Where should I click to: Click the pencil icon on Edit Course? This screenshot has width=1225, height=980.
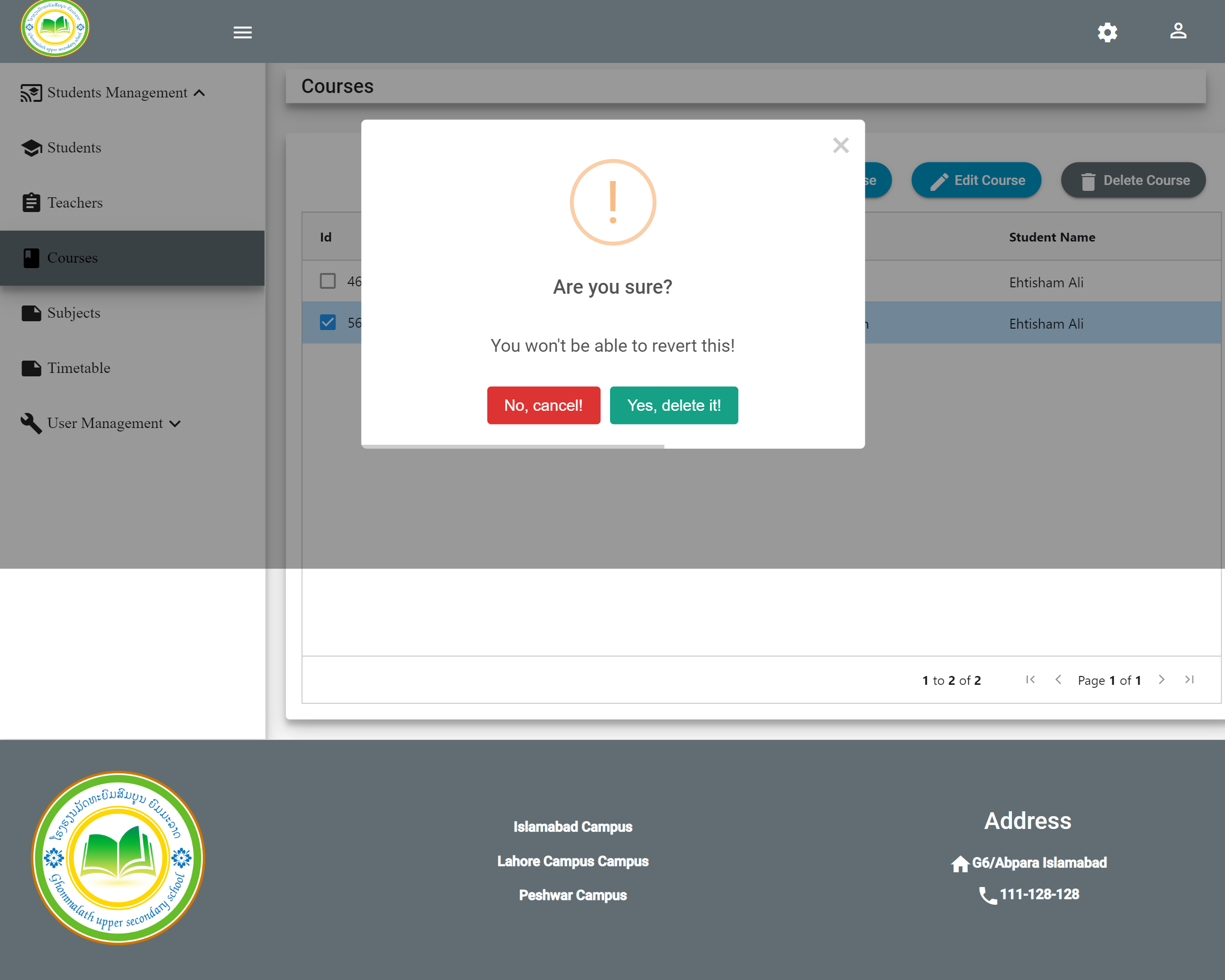coord(939,181)
